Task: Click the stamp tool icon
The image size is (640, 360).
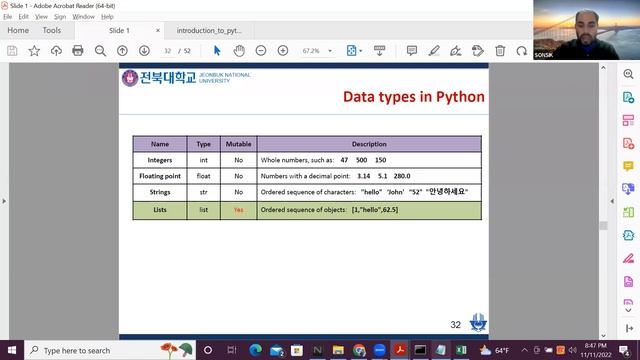Action: (x=478, y=51)
